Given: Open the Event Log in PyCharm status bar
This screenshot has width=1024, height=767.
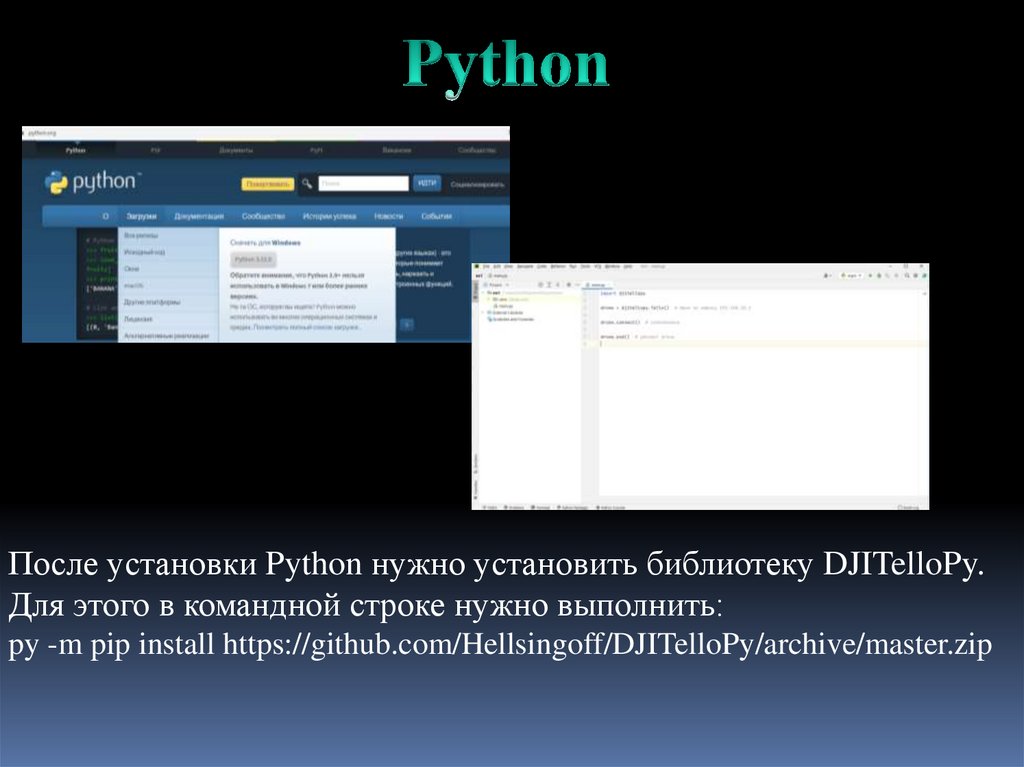Looking at the screenshot, I should tap(908, 507).
